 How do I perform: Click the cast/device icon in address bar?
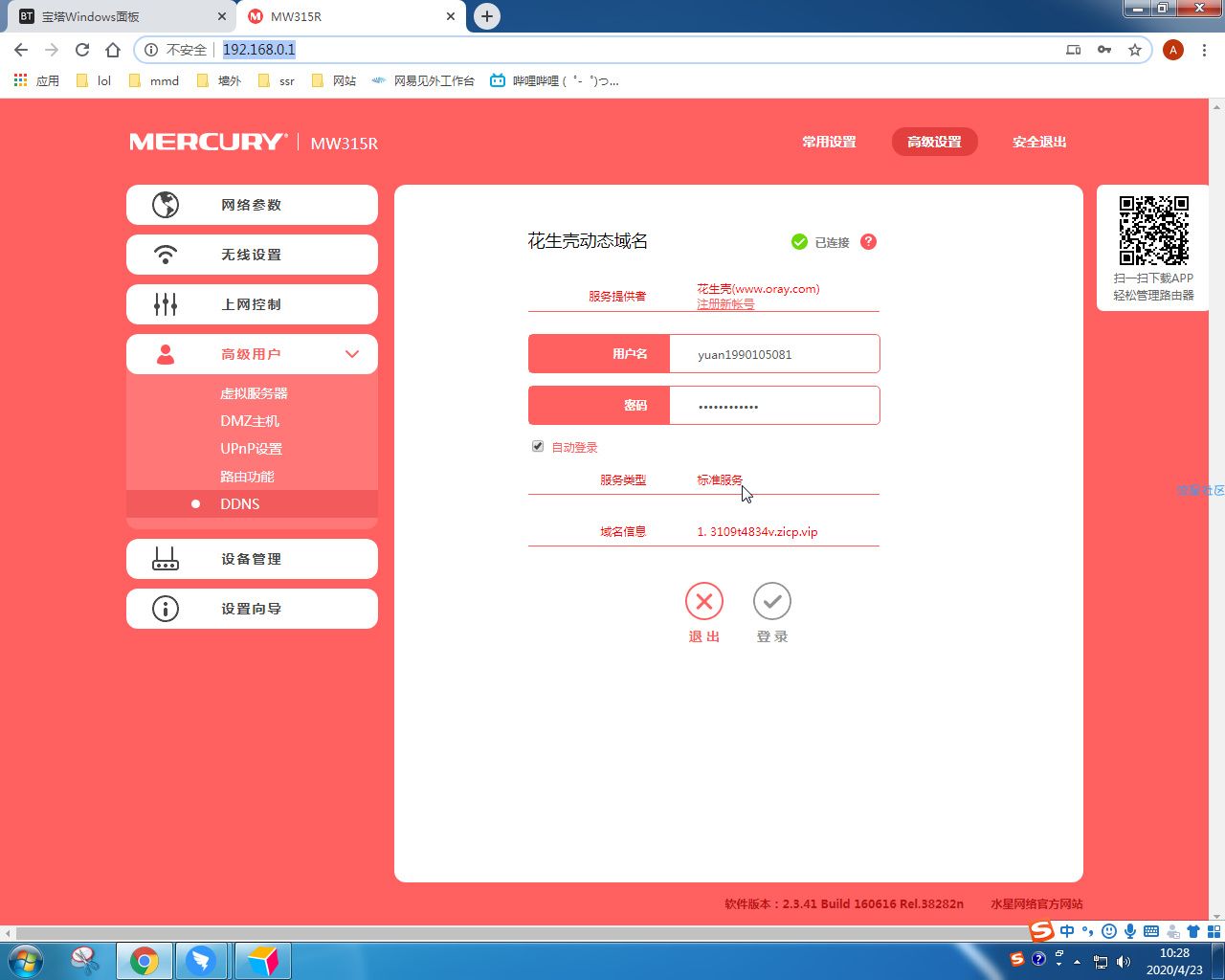click(x=1074, y=50)
